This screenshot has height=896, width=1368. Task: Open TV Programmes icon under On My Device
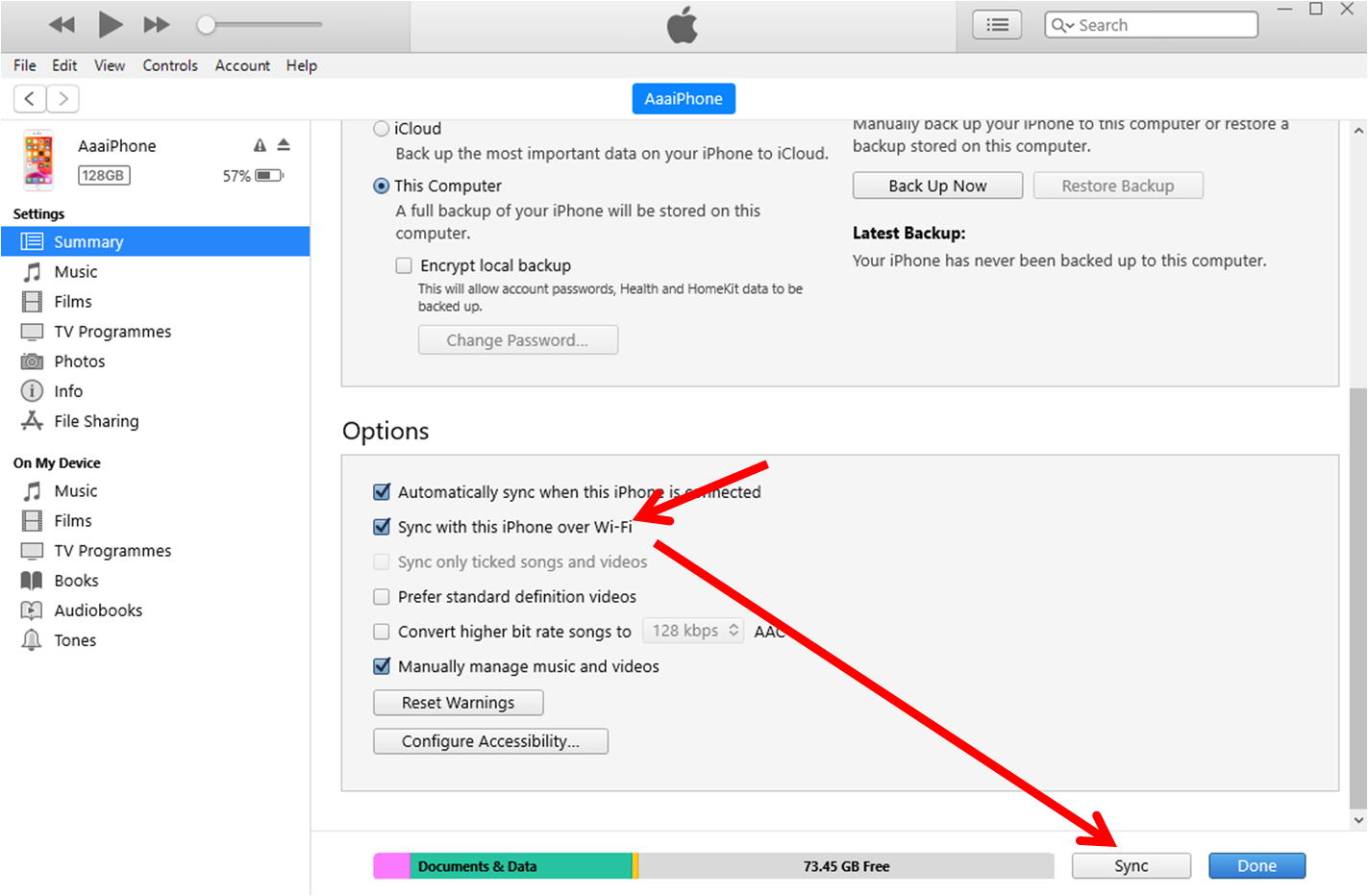(33, 551)
